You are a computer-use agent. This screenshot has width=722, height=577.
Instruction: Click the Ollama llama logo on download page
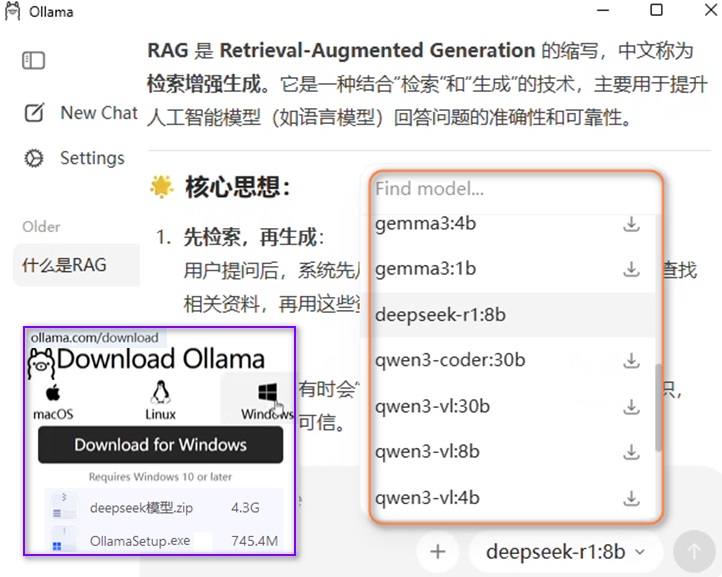click(x=41, y=363)
